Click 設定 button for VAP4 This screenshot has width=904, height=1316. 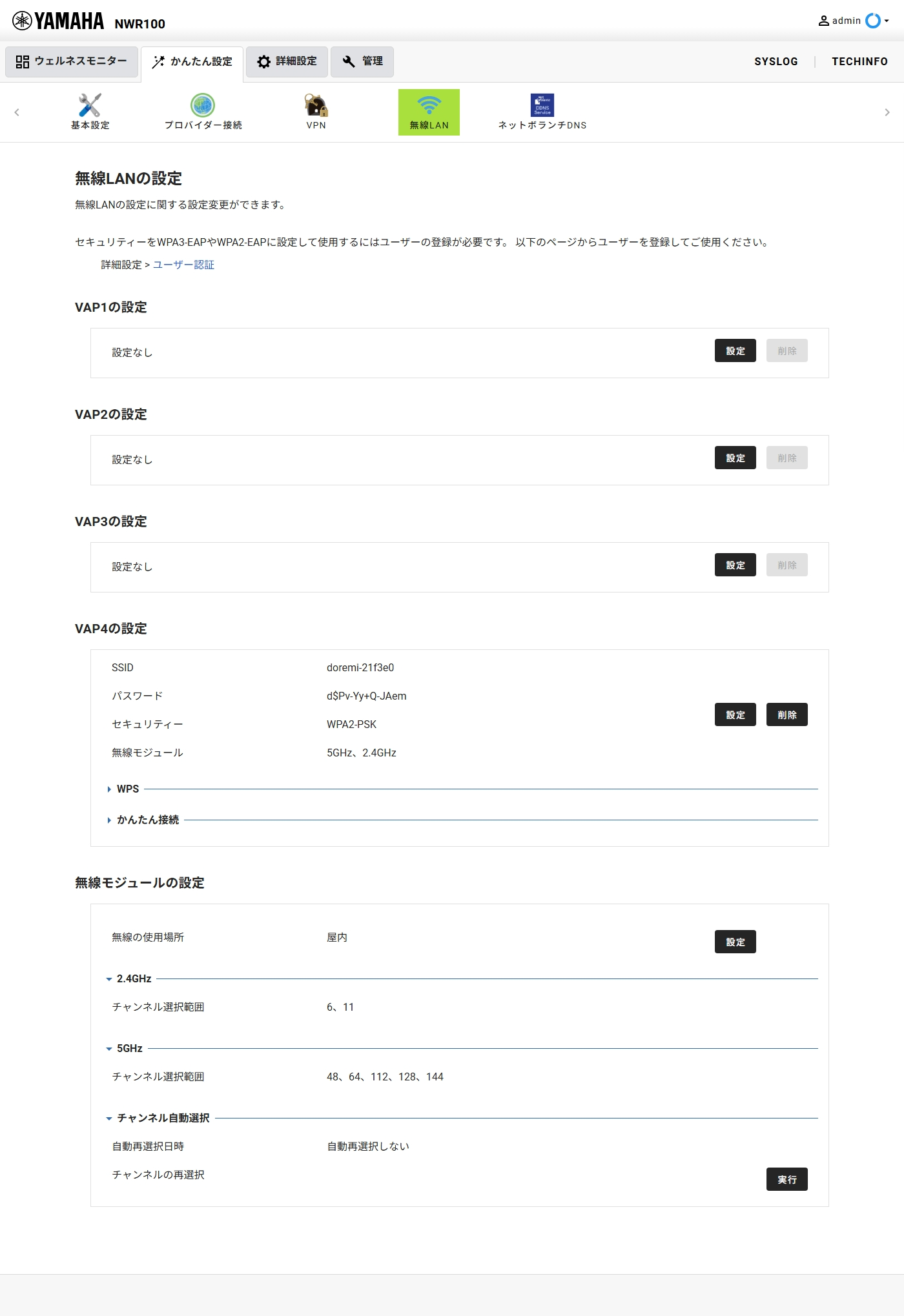pyautogui.click(x=735, y=714)
